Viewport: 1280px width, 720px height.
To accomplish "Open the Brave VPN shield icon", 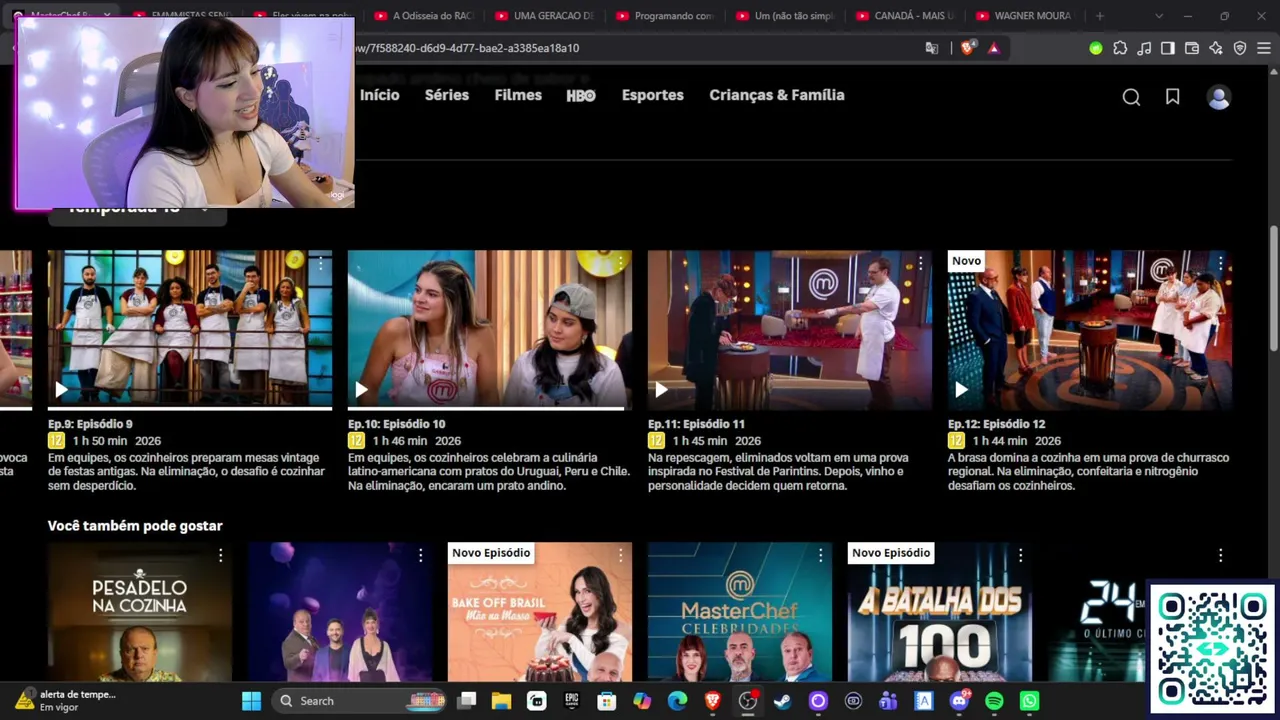I will 1240,48.
